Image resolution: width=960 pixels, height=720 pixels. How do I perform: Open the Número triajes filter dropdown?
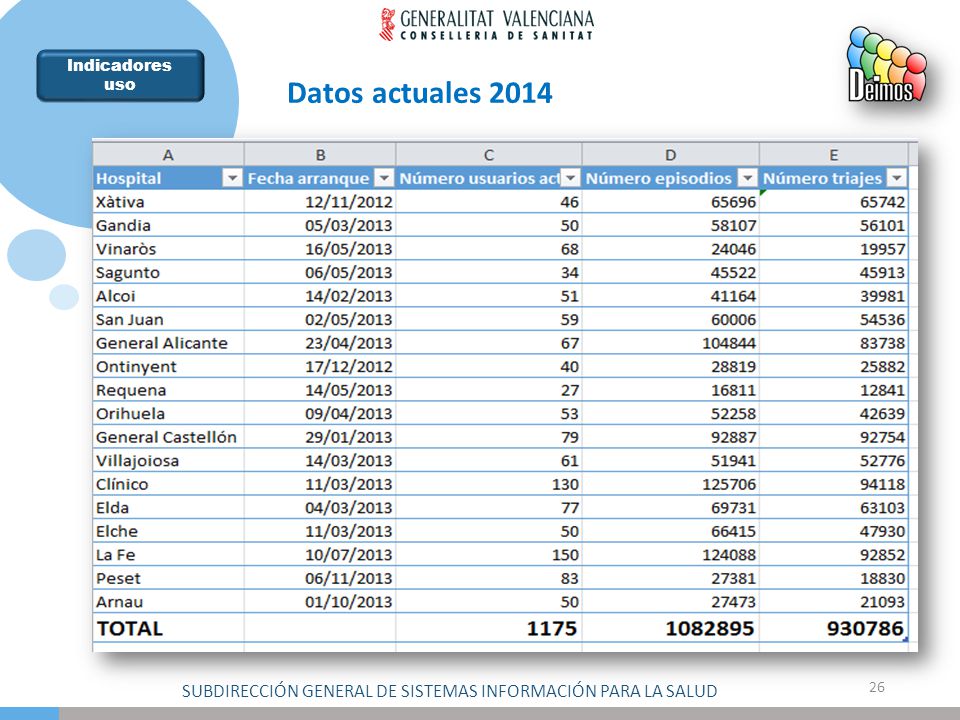coord(896,178)
